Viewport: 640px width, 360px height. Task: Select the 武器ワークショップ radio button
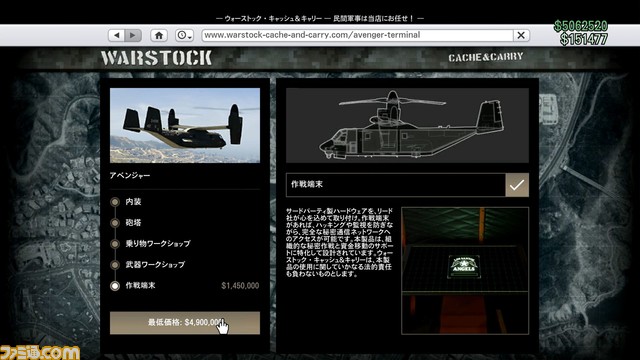pos(115,265)
